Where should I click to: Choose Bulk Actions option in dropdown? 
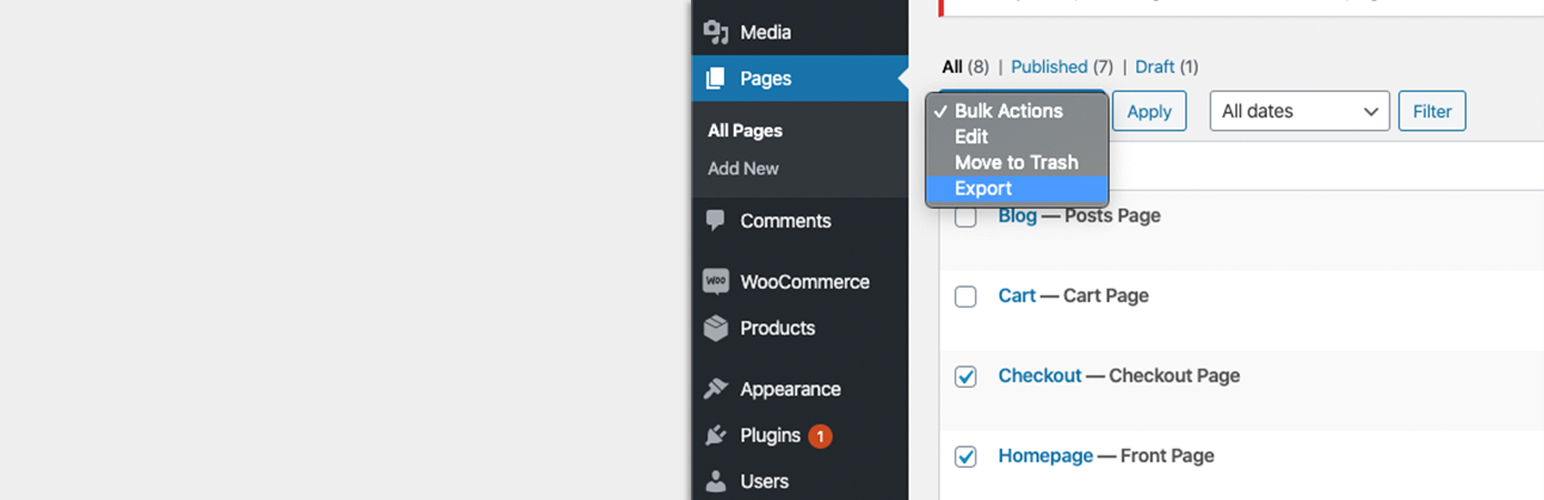click(1017, 111)
